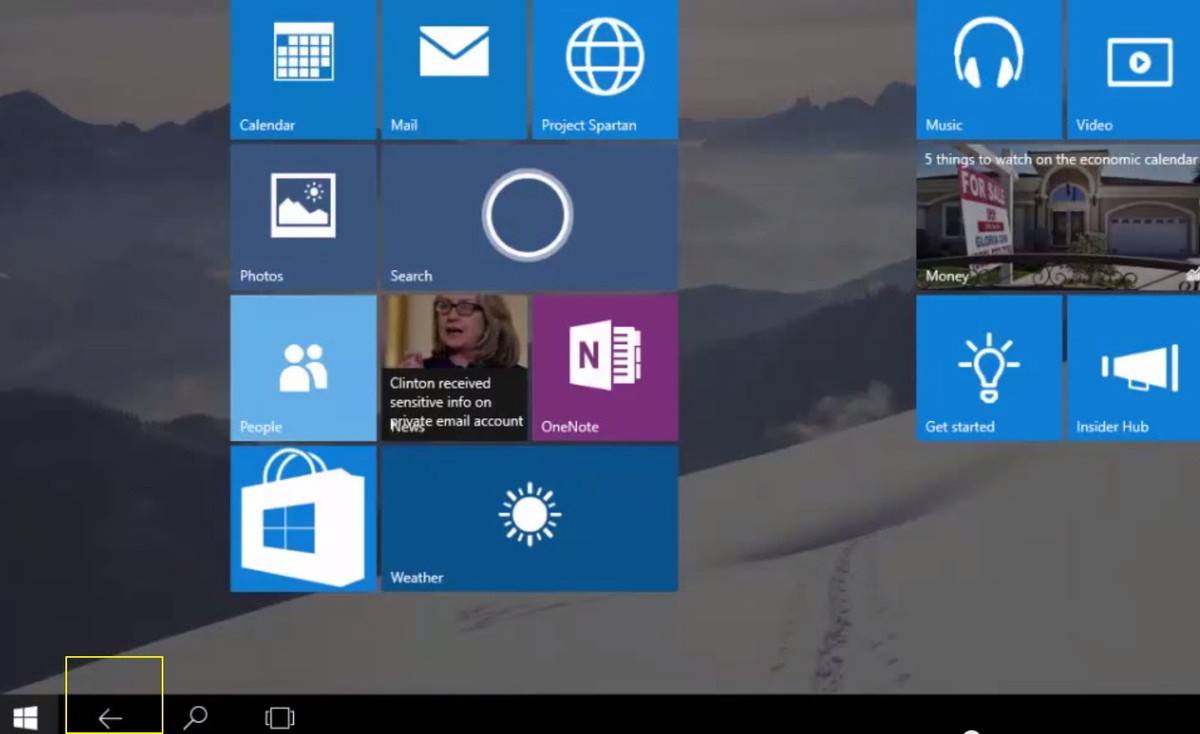This screenshot has width=1200, height=734.
Task: Click the Windows Start button
Action: pyautogui.click(x=25, y=717)
